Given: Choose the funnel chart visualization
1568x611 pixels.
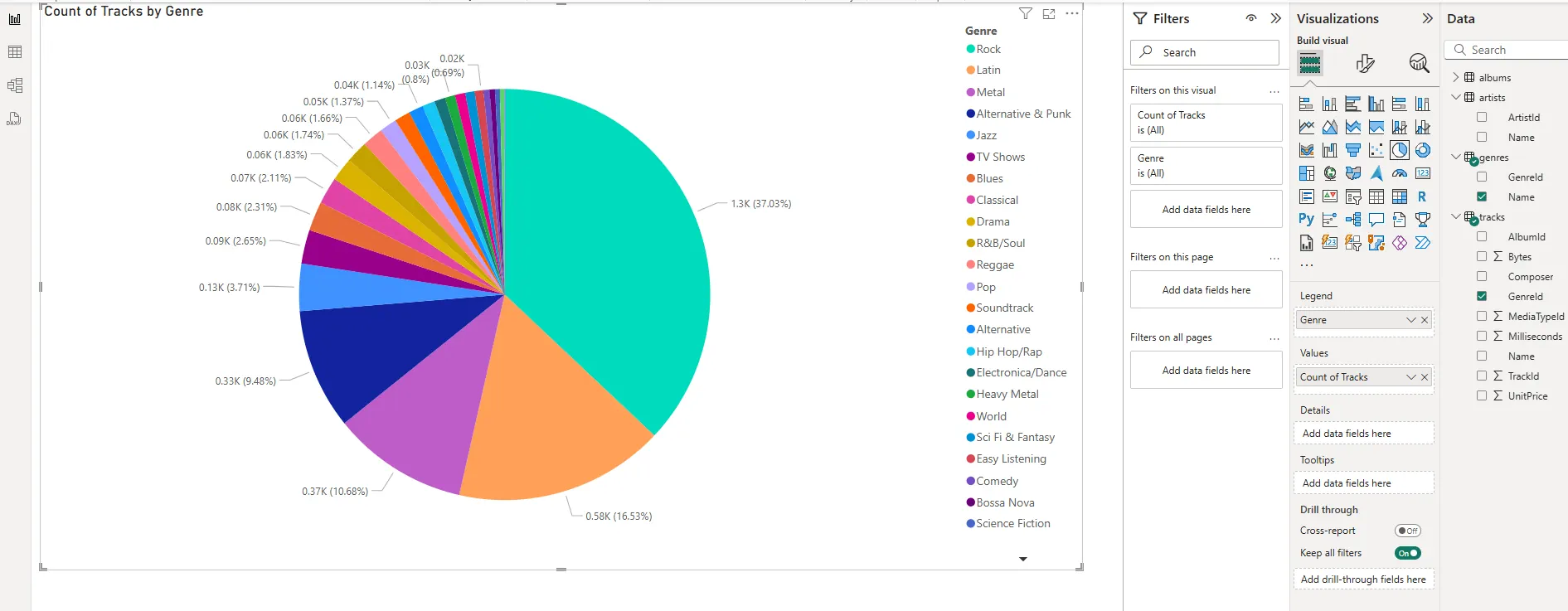Looking at the screenshot, I should pyautogui.click(x=1353, y=150).
